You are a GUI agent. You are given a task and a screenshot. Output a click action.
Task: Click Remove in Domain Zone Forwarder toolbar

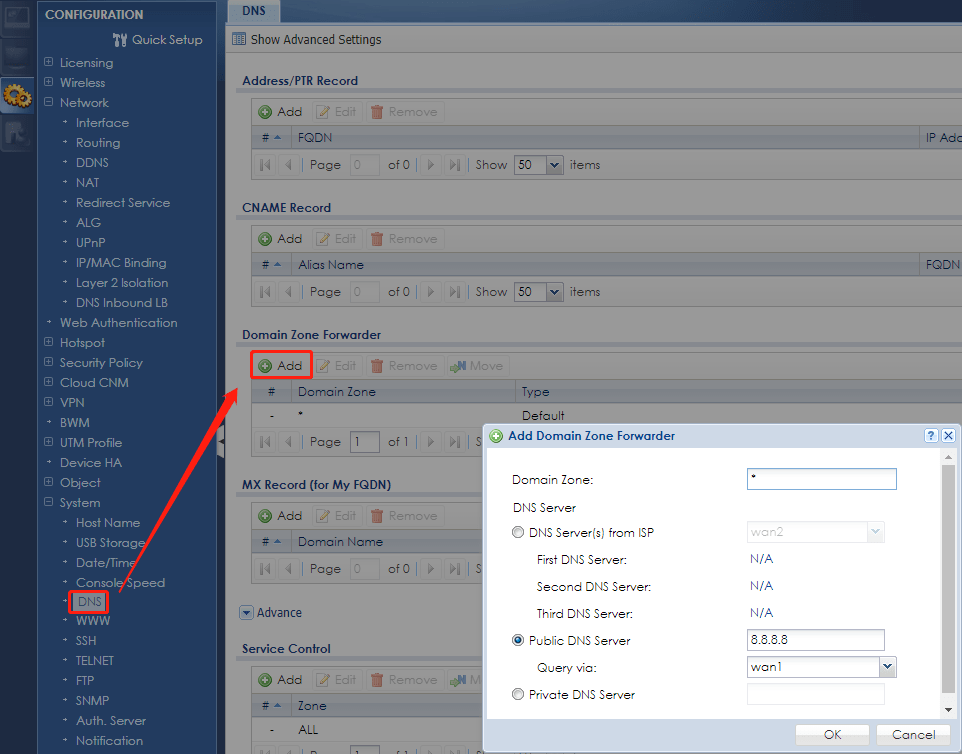tap(405, 366)
